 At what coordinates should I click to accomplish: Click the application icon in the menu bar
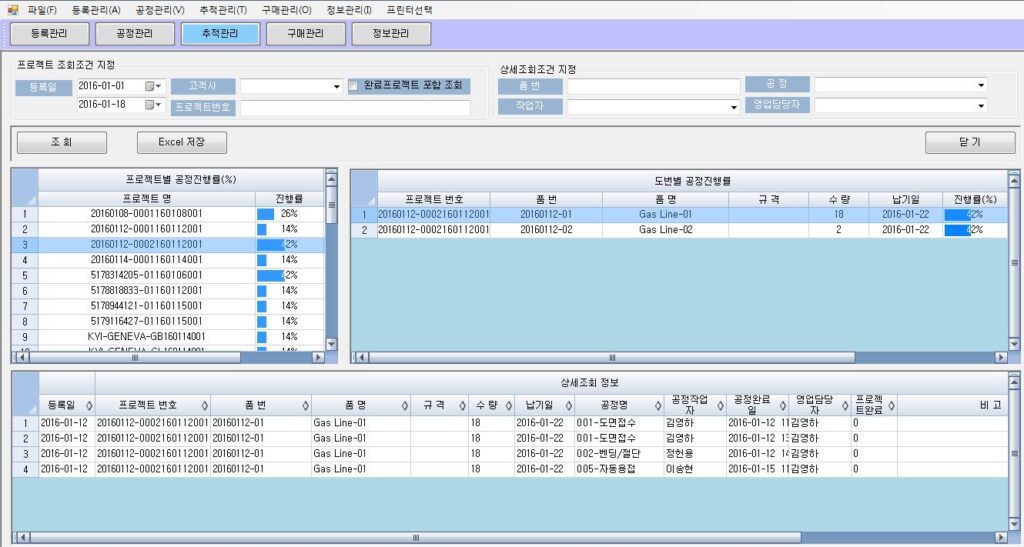13,9
